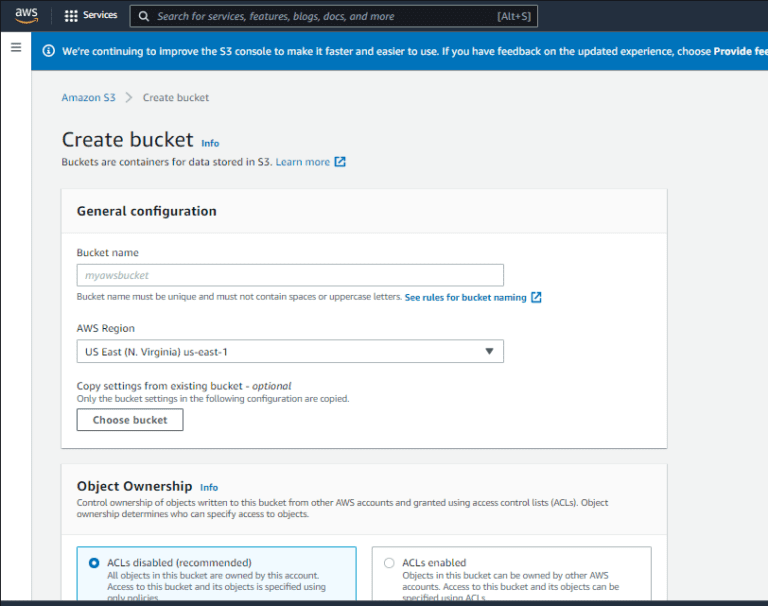Open the Learn more link
768x606 pixels.
coord(302,162)
